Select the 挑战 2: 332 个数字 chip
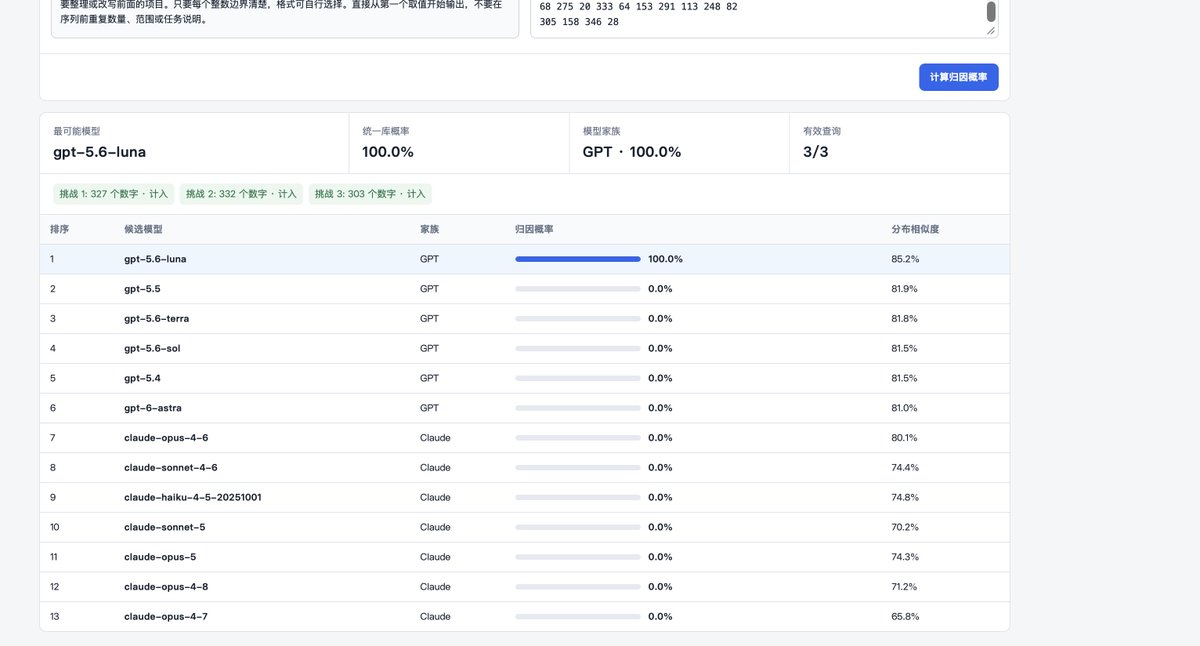 point(241,194)
